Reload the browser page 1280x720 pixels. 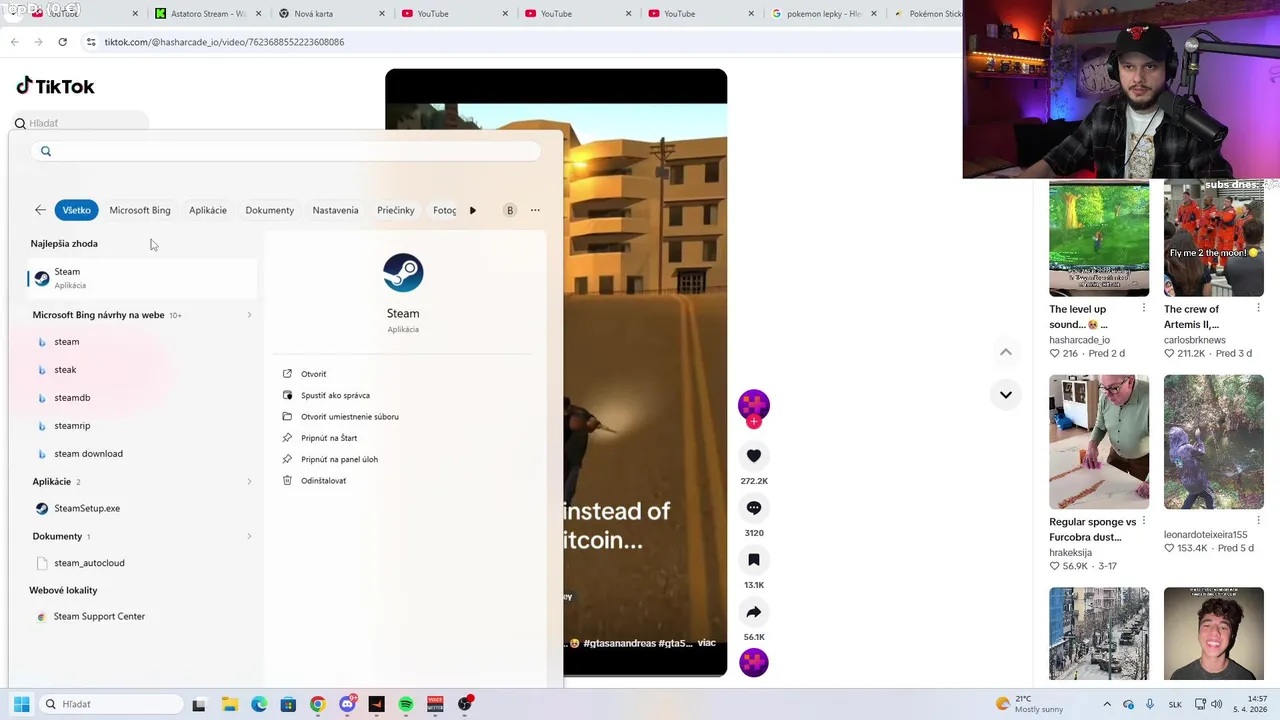click(x=62, y=42)
